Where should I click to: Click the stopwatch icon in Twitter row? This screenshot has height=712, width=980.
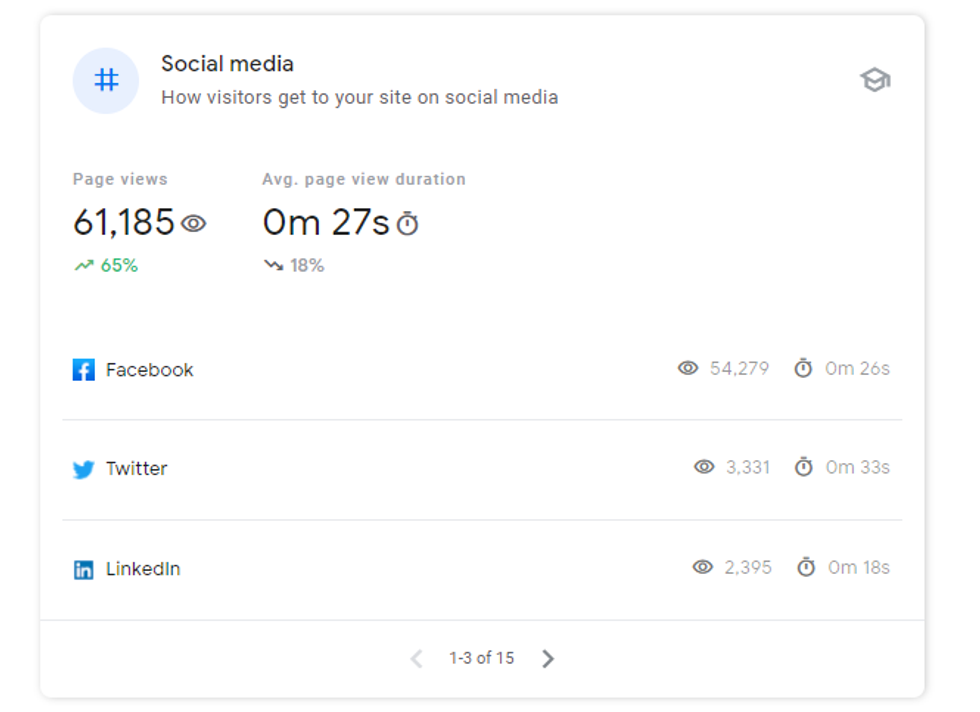click(x=804, y=467)
